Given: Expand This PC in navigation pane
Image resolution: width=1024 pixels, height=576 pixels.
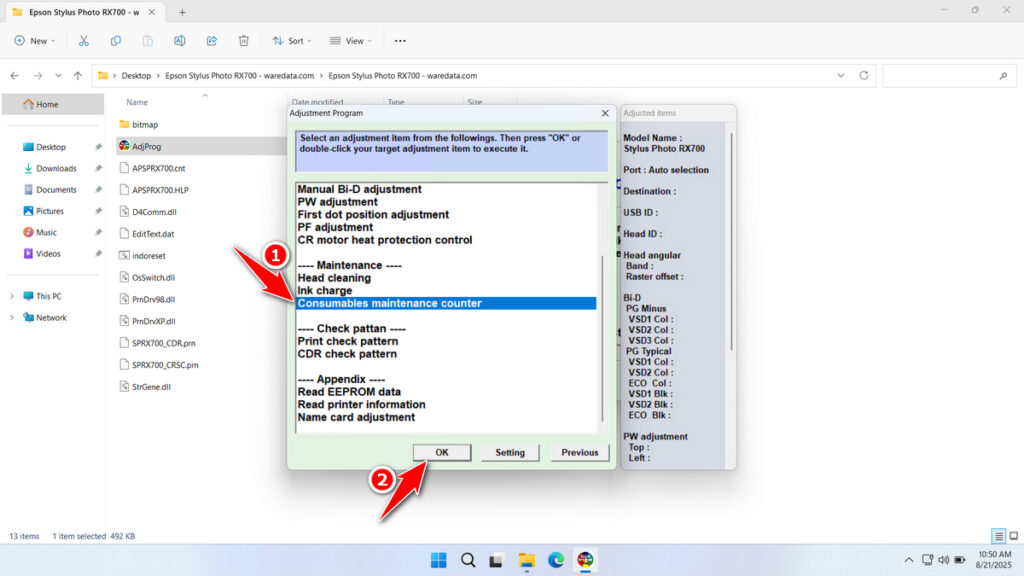Looking at the screenshot, I should click(12, 296).
